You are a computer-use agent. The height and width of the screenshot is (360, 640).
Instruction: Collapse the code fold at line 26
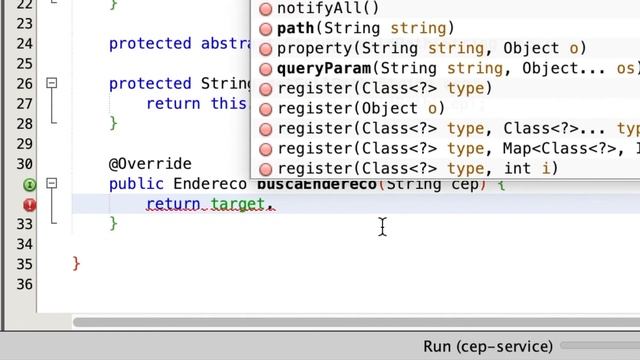point(51,83)
